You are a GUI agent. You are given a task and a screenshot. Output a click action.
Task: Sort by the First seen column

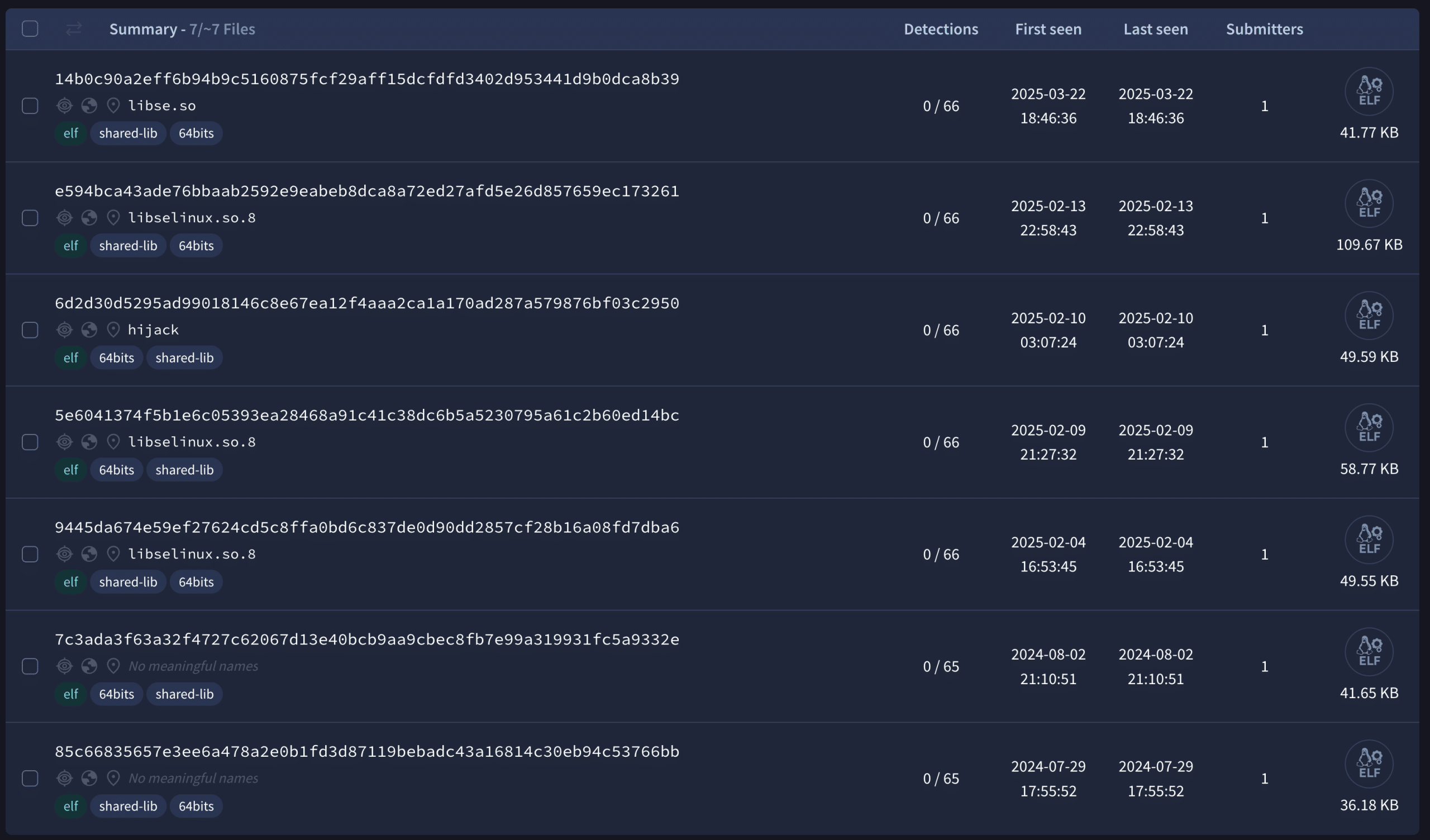[1047, 29]
